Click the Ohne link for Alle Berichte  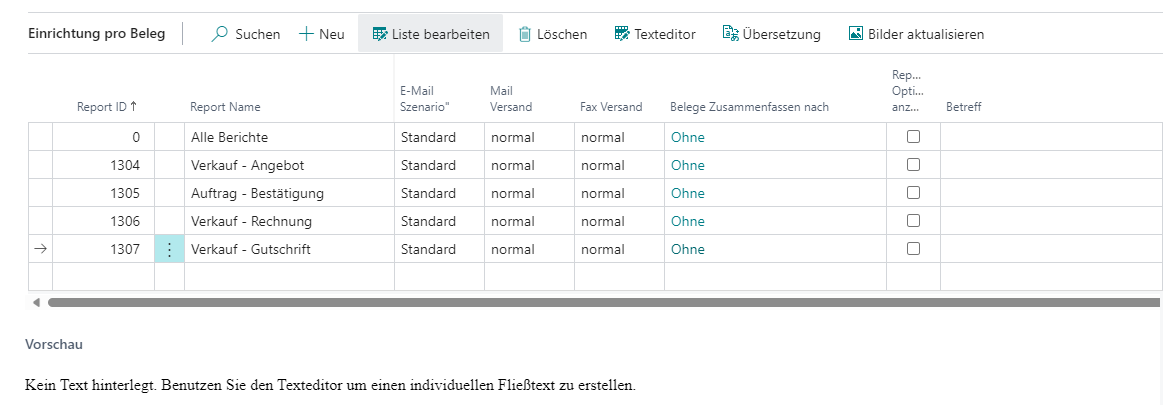tap(688, 137)
